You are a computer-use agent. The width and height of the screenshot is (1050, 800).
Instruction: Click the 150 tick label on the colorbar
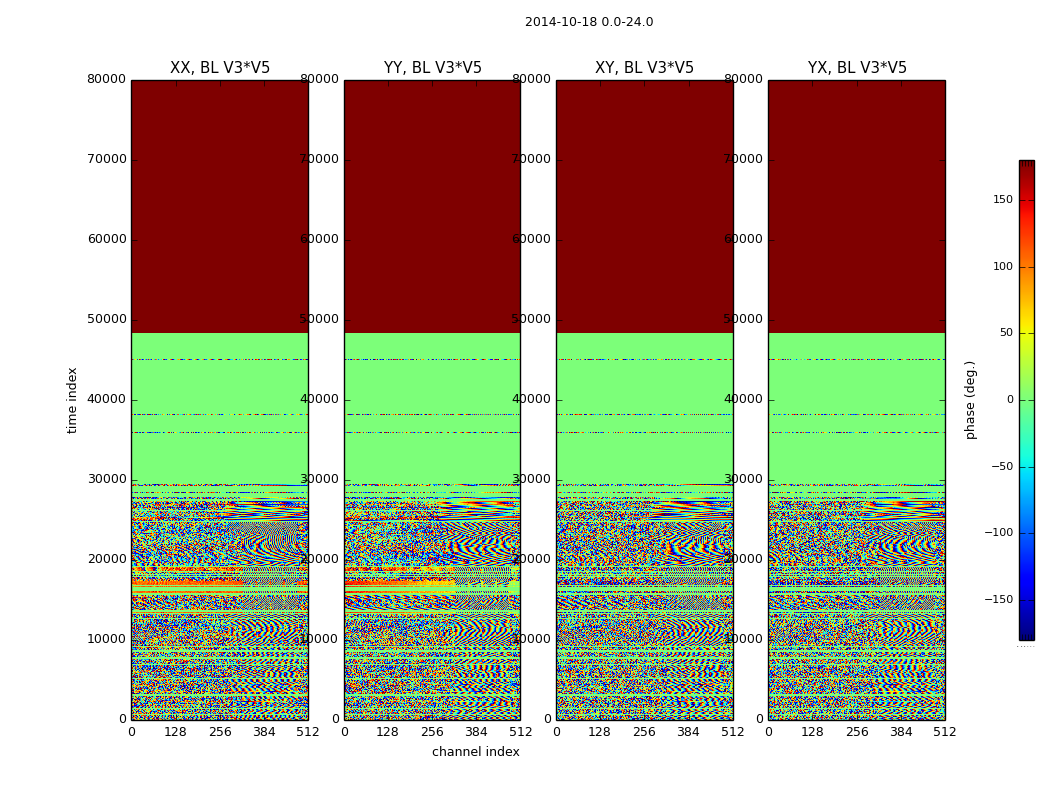pos(1002,200)
